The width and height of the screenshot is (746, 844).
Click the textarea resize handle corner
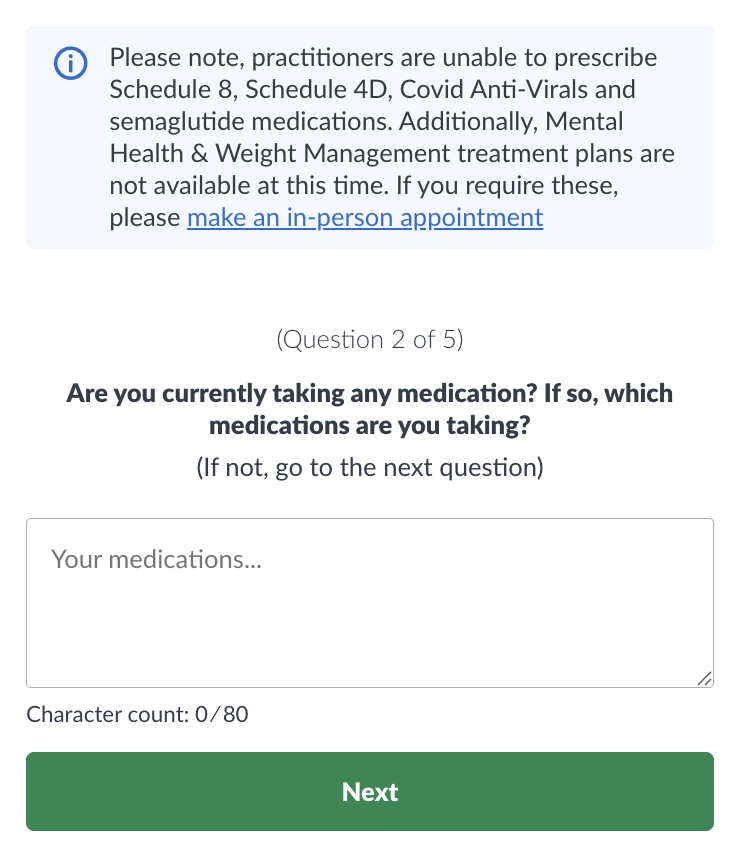[x=704, y=678]
